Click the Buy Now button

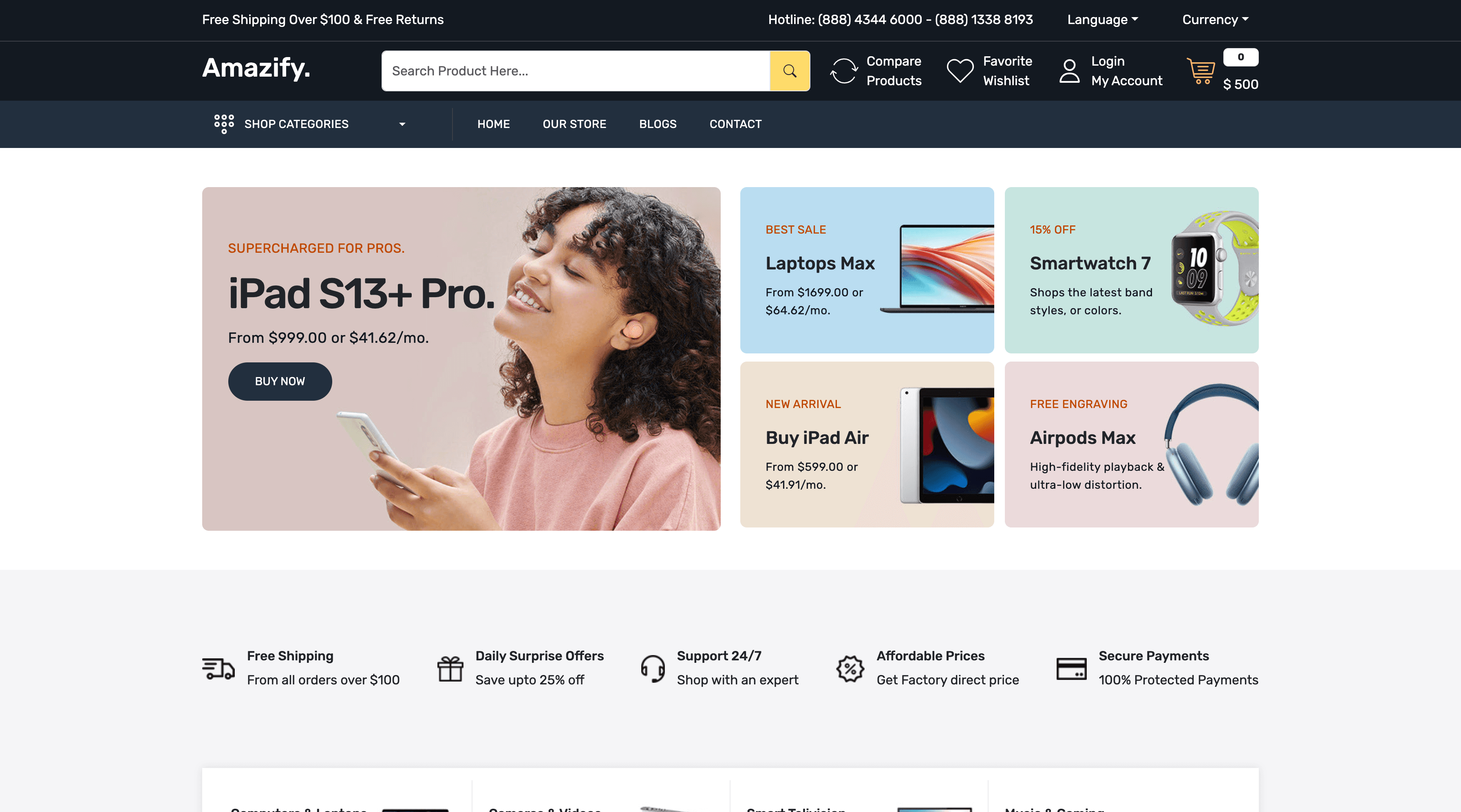pyautogui.click(x=280, y=382)
